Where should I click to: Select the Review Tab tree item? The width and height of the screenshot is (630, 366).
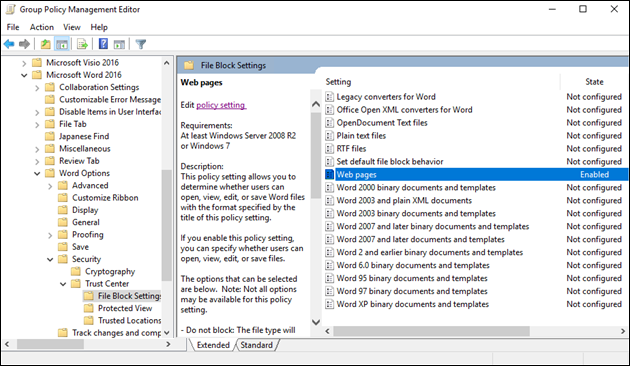[79, 161]
